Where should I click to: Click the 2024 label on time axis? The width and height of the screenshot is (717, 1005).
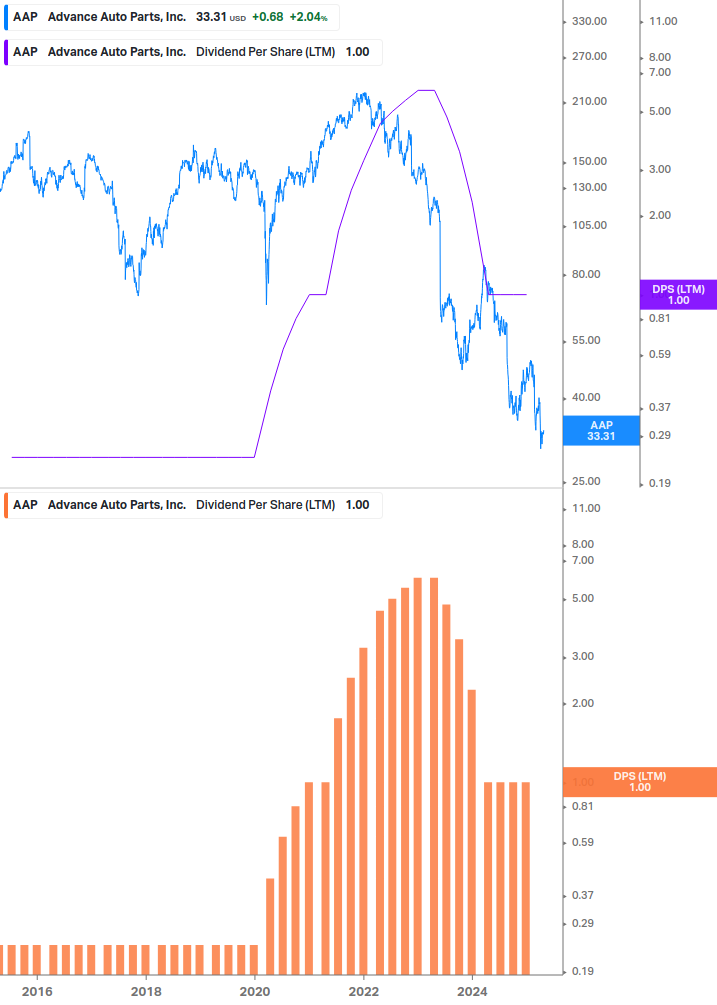tap(472, 992)
